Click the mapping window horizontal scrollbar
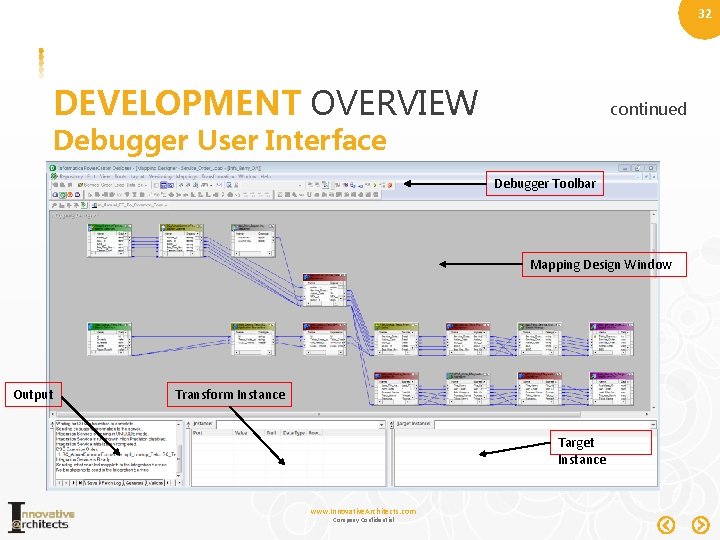 349,414
